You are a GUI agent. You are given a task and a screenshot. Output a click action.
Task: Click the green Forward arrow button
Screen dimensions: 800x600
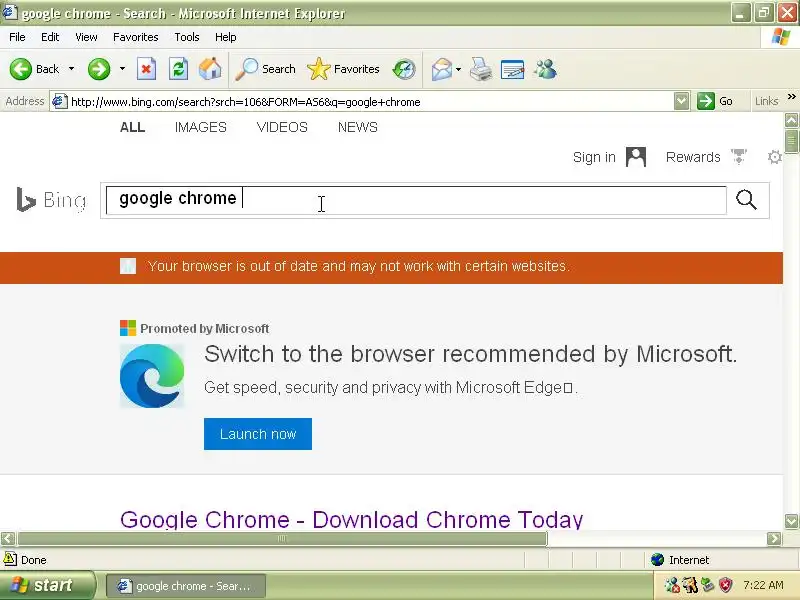99,69
